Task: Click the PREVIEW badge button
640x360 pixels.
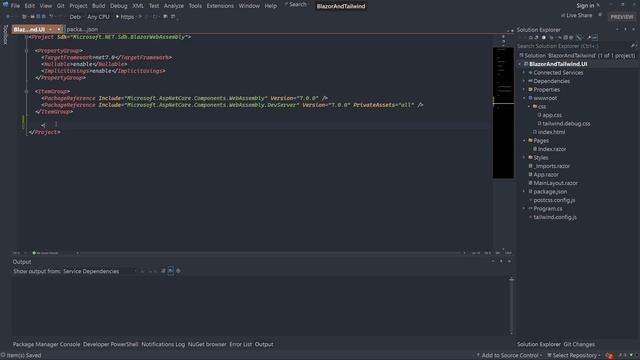Action: (x=622, y=17)
